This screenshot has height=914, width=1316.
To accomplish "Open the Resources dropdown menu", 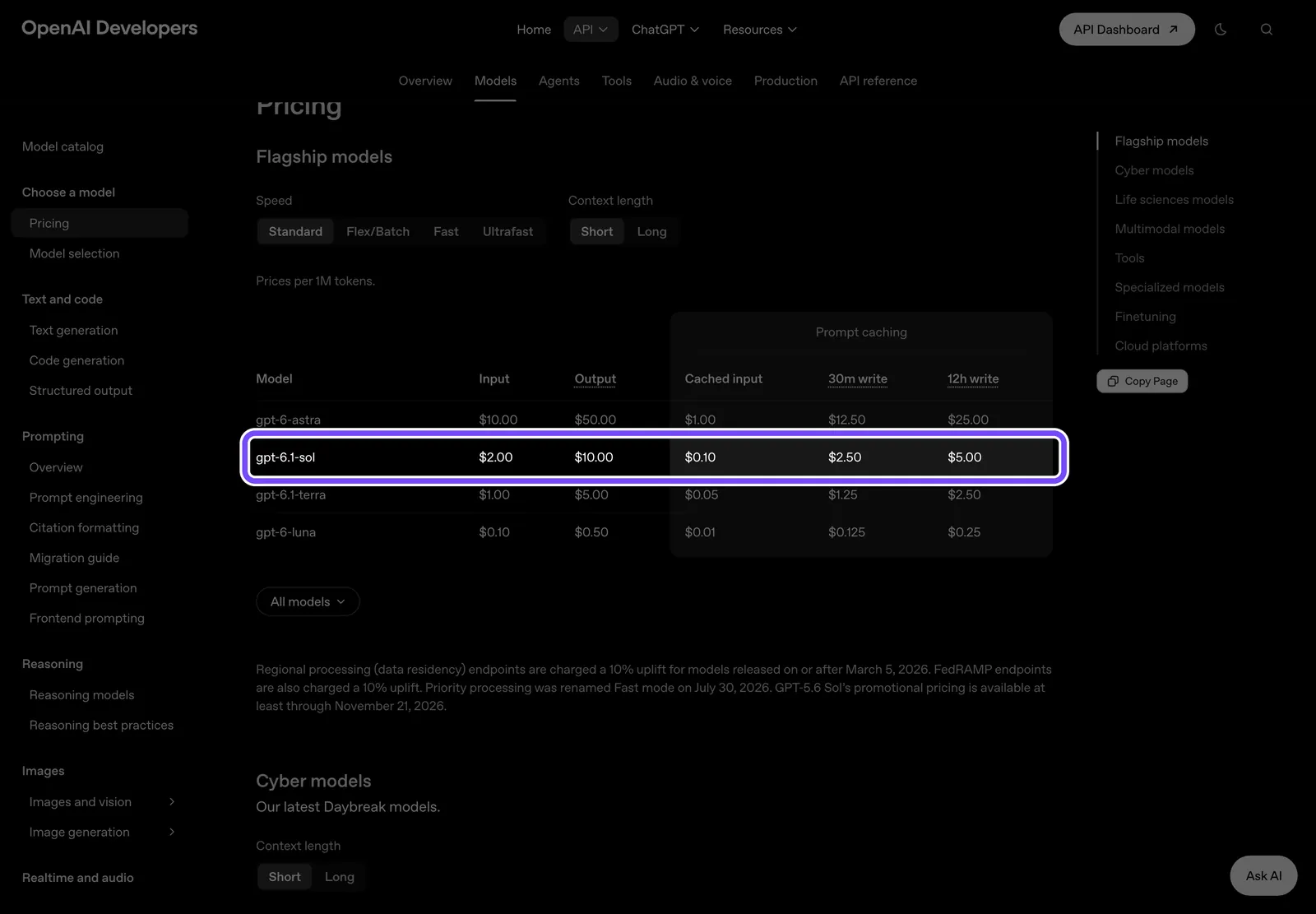I will click(x=760, y=30).
